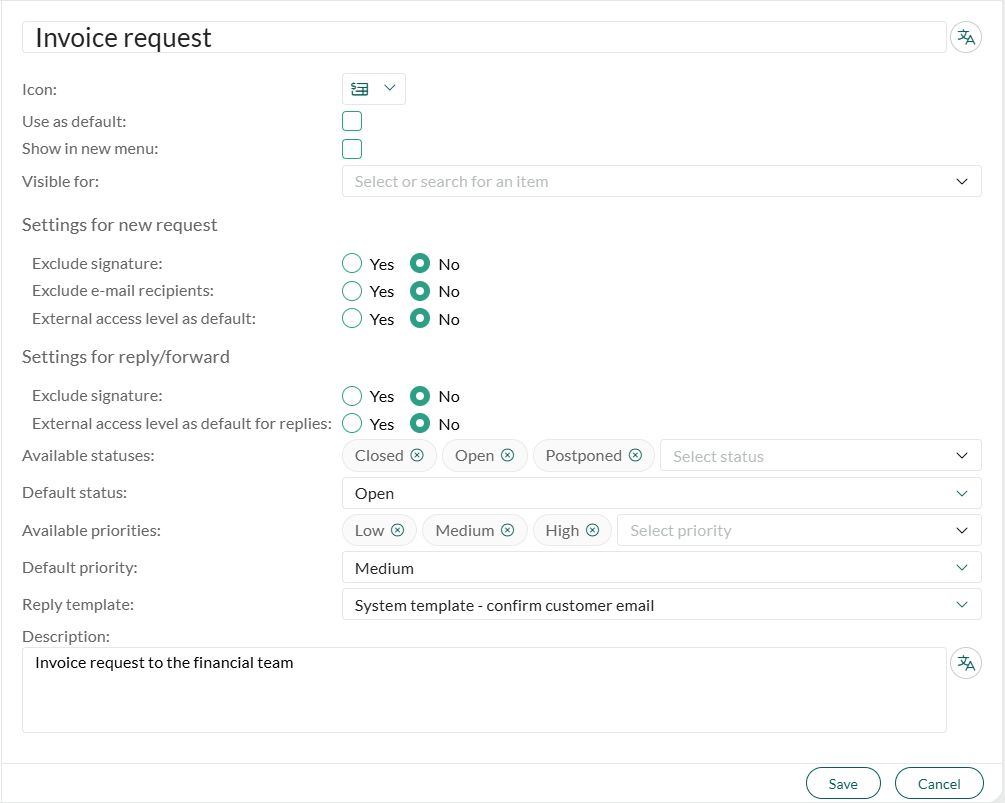Remove the Medium priority tag
Image resolution: width=1005 pixels, height=803 pixels.
click(x=508, y=530)
